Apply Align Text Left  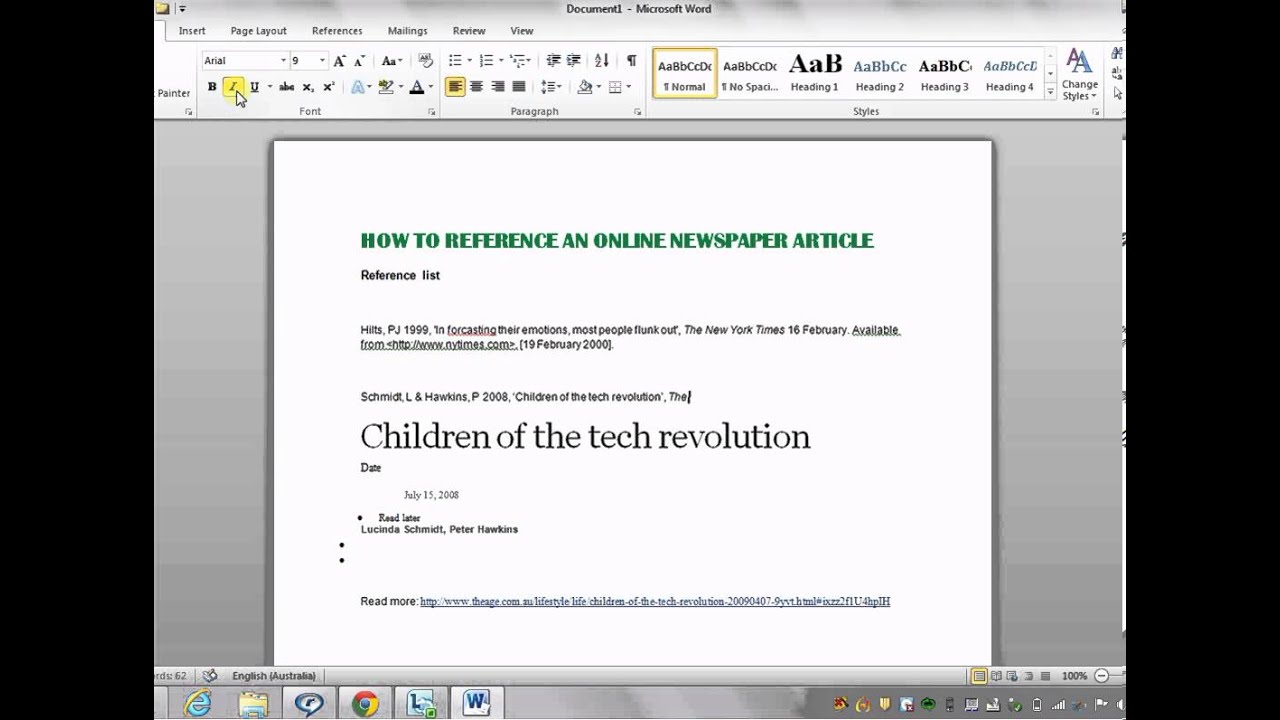455,87
